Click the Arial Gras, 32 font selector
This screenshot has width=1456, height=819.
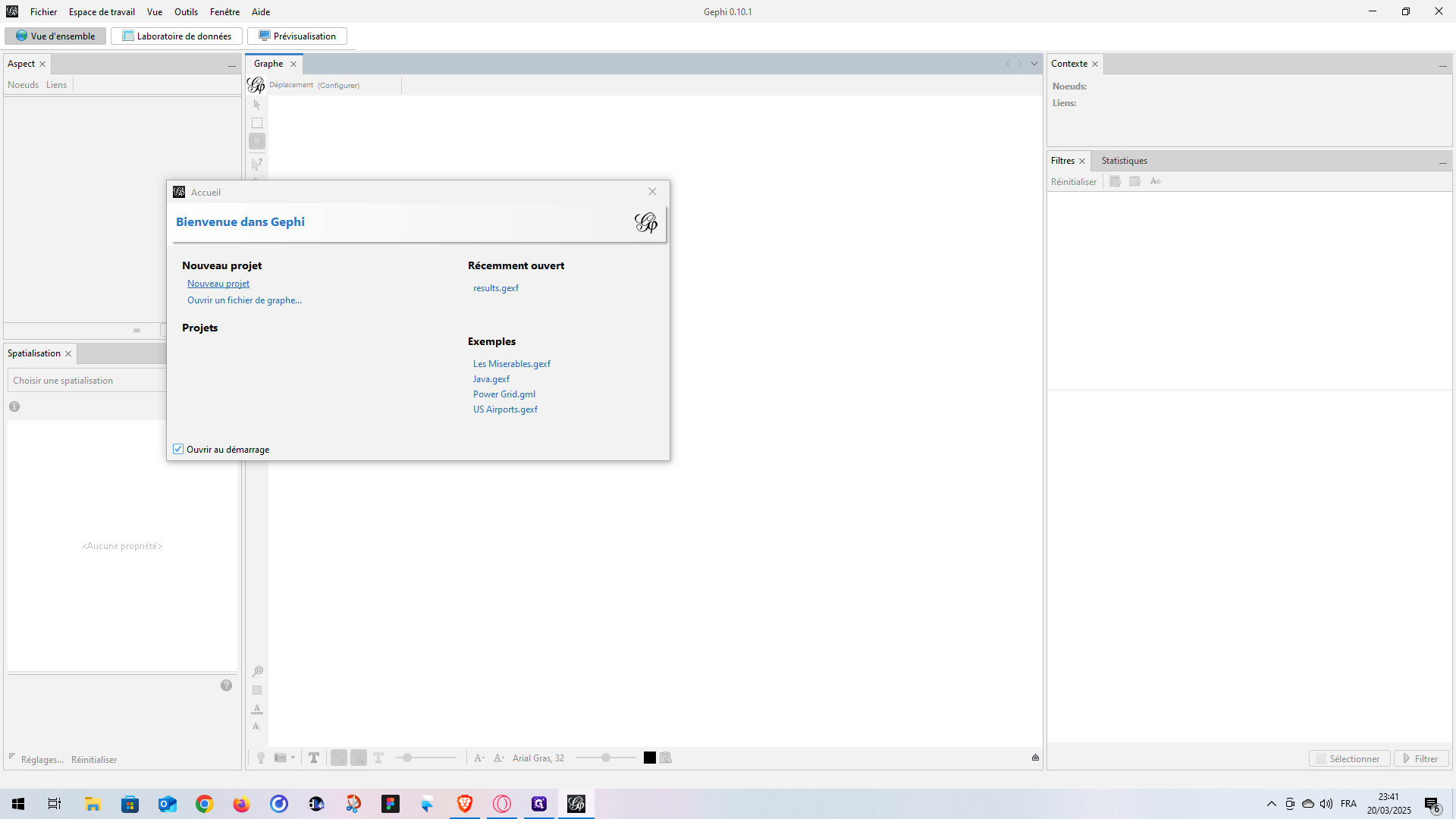click(x=538, y=758)
